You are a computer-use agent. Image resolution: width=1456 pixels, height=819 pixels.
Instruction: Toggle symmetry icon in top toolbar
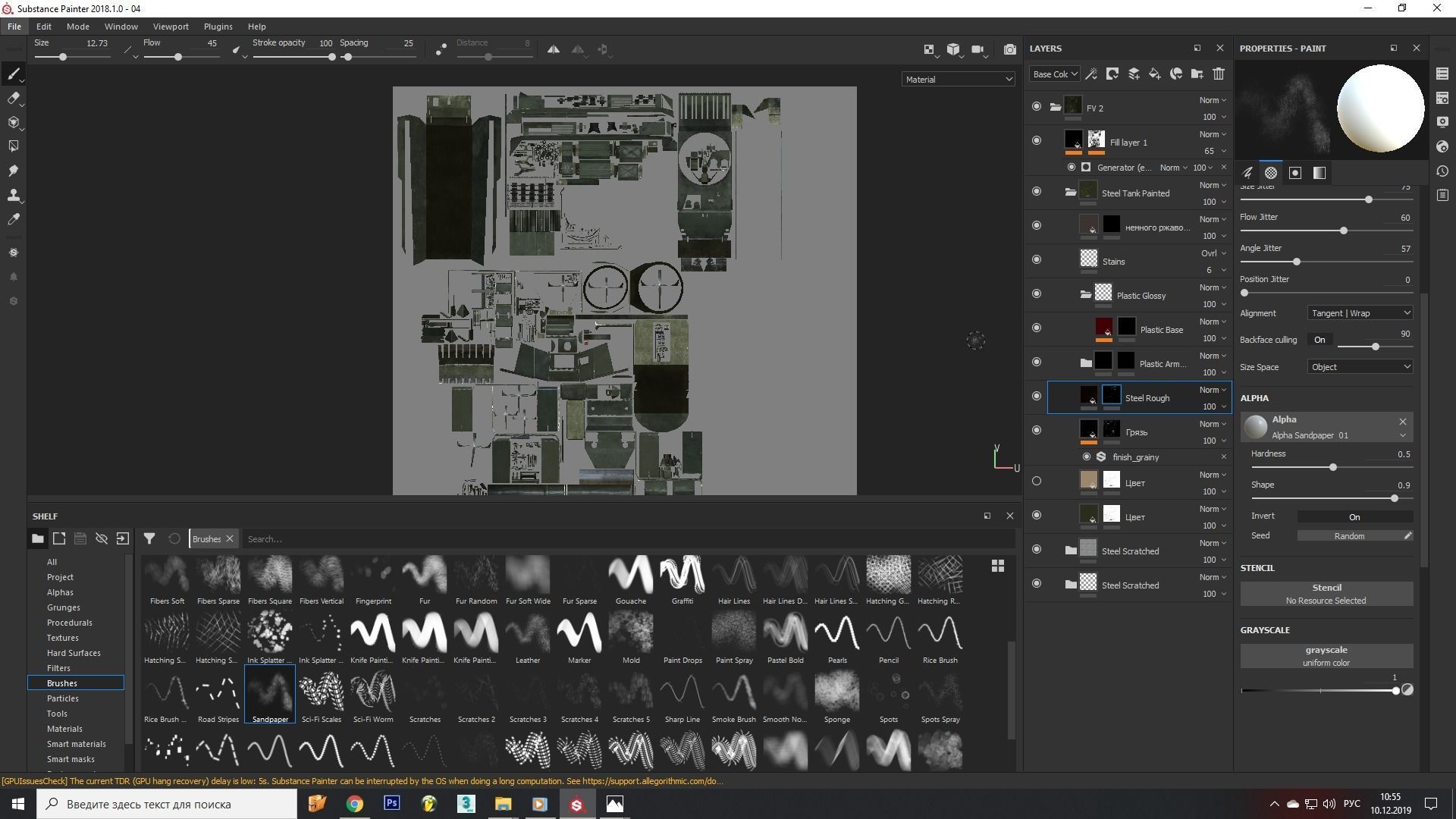(x=554, y=49)
